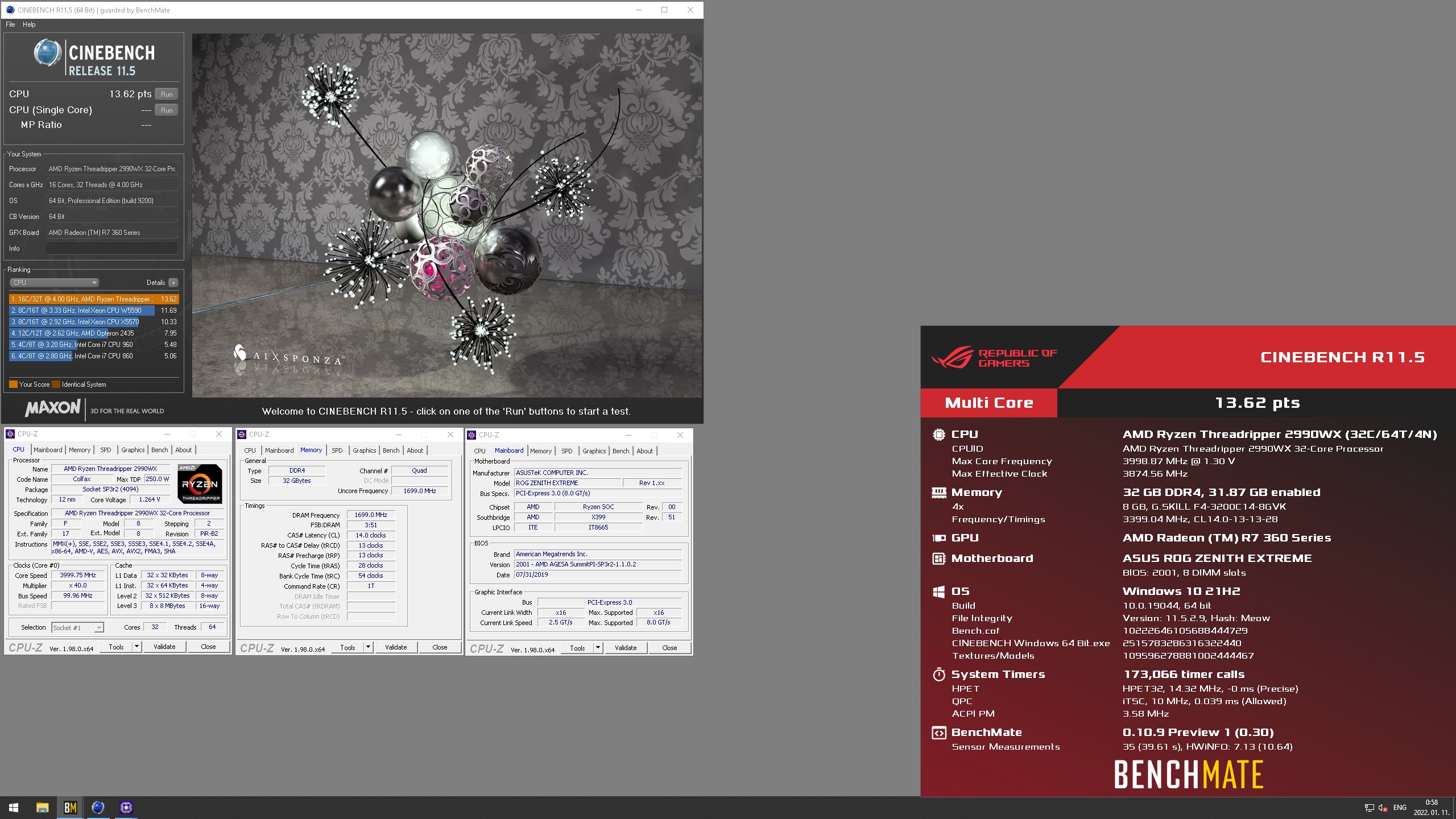
Task: Click Ranking Details arrow button
Action: coord(173,283)
